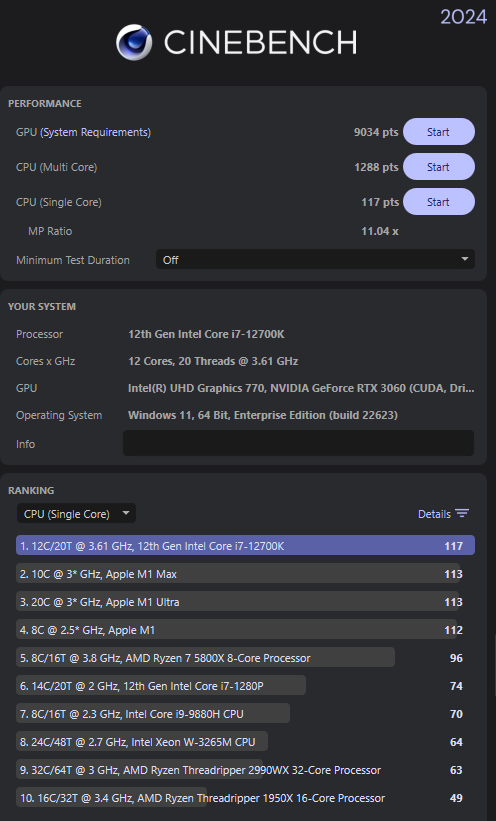Click the Details filter lines icon
The width and height of the screenshot is (496, 821).
click(462, 514)
